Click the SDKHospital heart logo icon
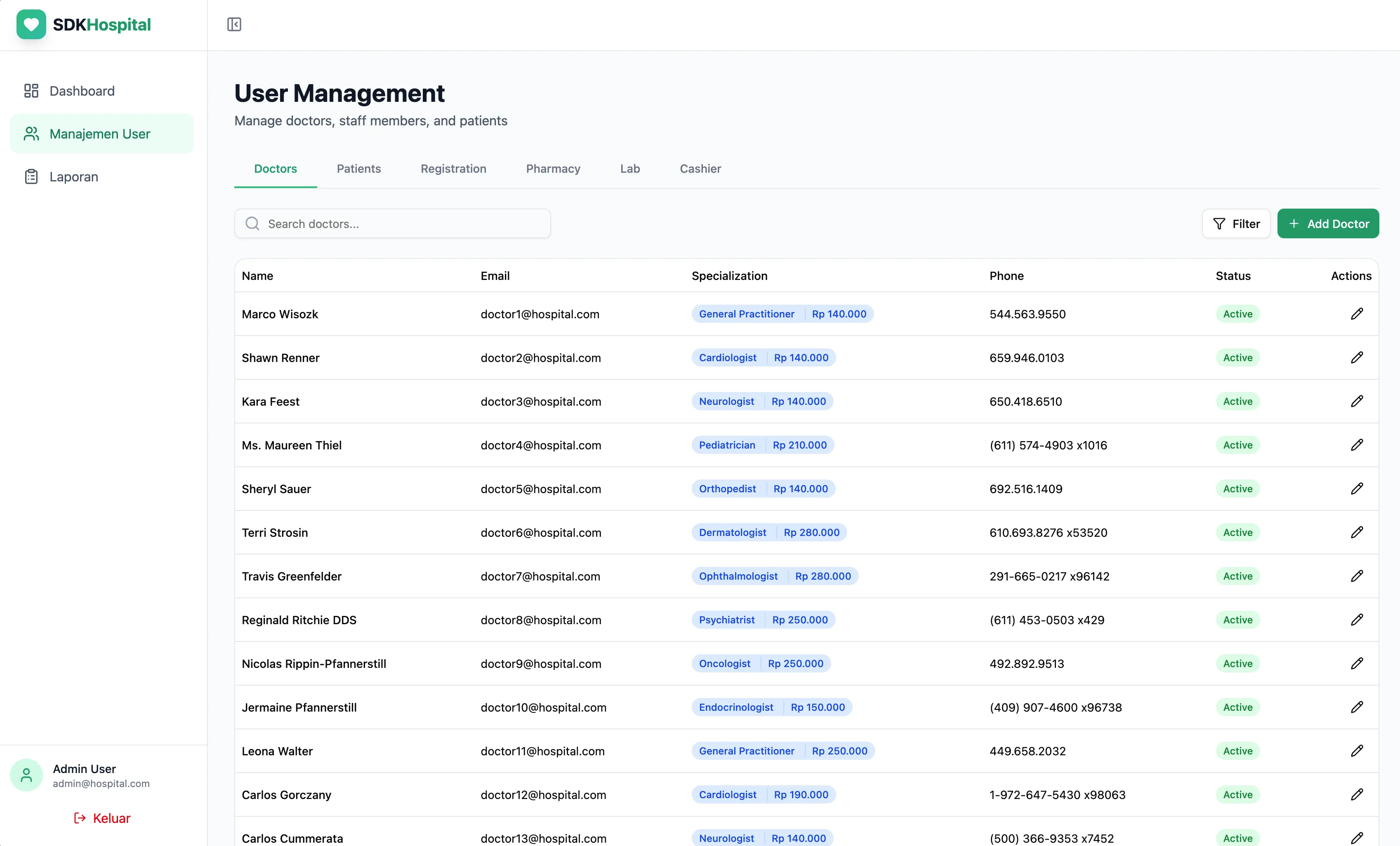The width and height of the screenshot is (1400, 846). [x=31, y=24]
